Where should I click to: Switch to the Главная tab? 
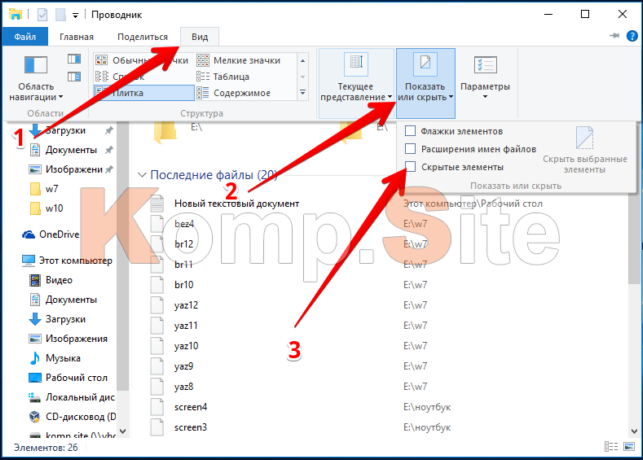pos(77,37)
